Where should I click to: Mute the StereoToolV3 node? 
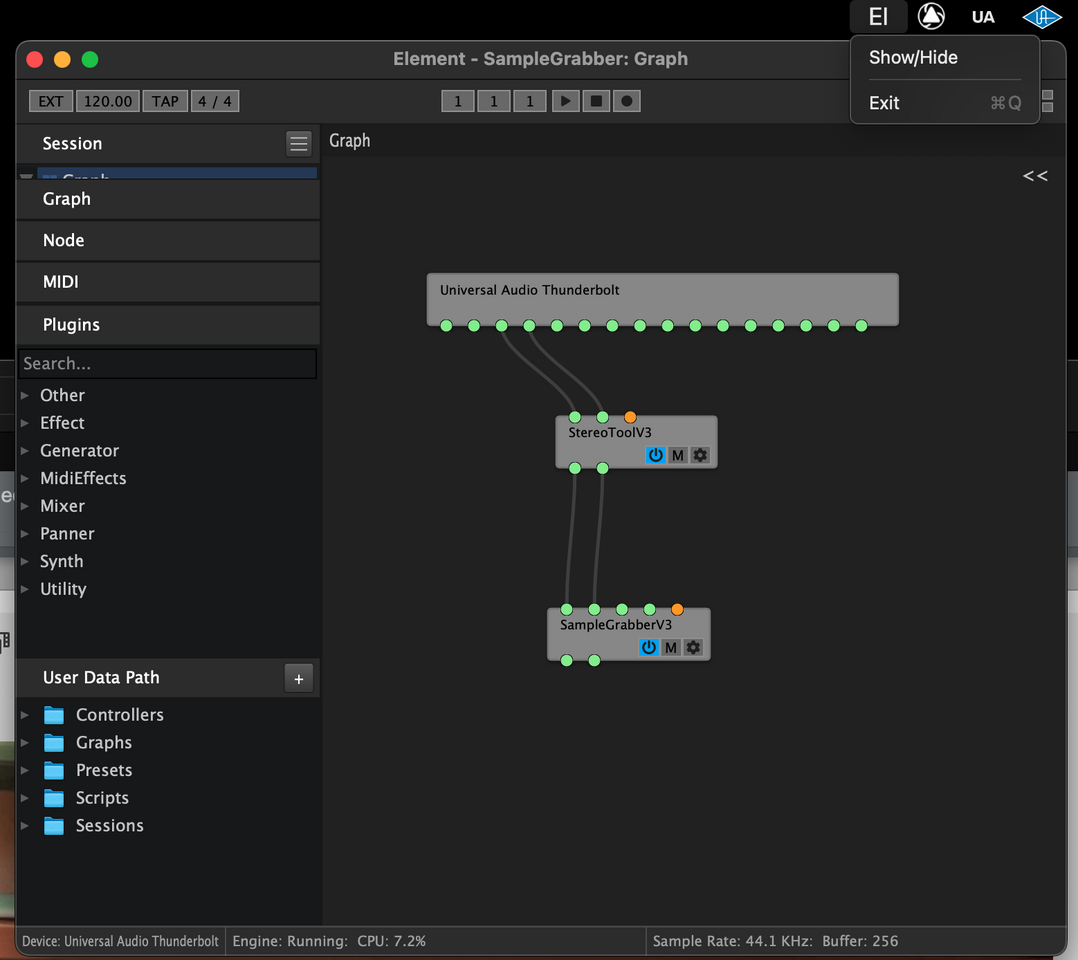click(x=678, y=455)
